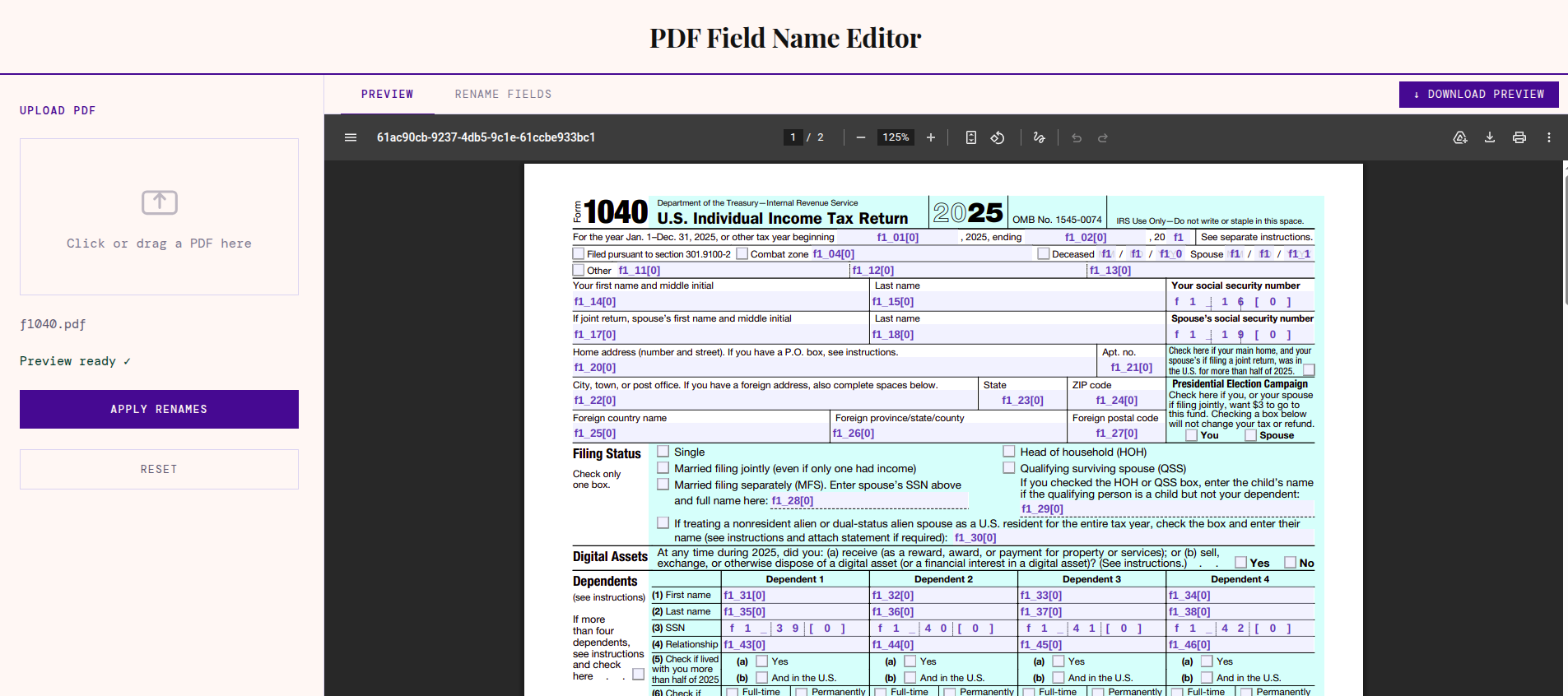Screen dimensions: 1568x696
Task: Click spouse first name field f1_17[0]
Action: 720,335
